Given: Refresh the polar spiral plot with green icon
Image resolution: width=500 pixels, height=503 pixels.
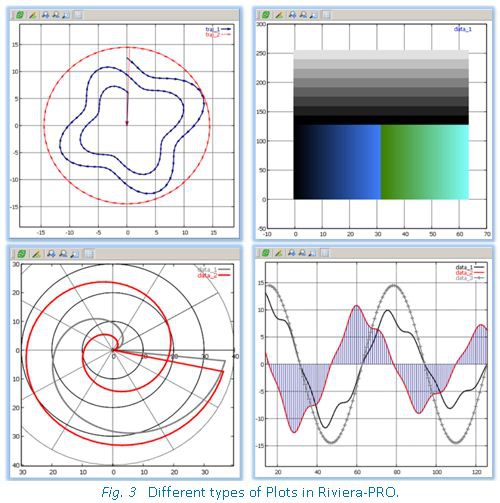Looking at the screenshot, I should tap(22, 254).
